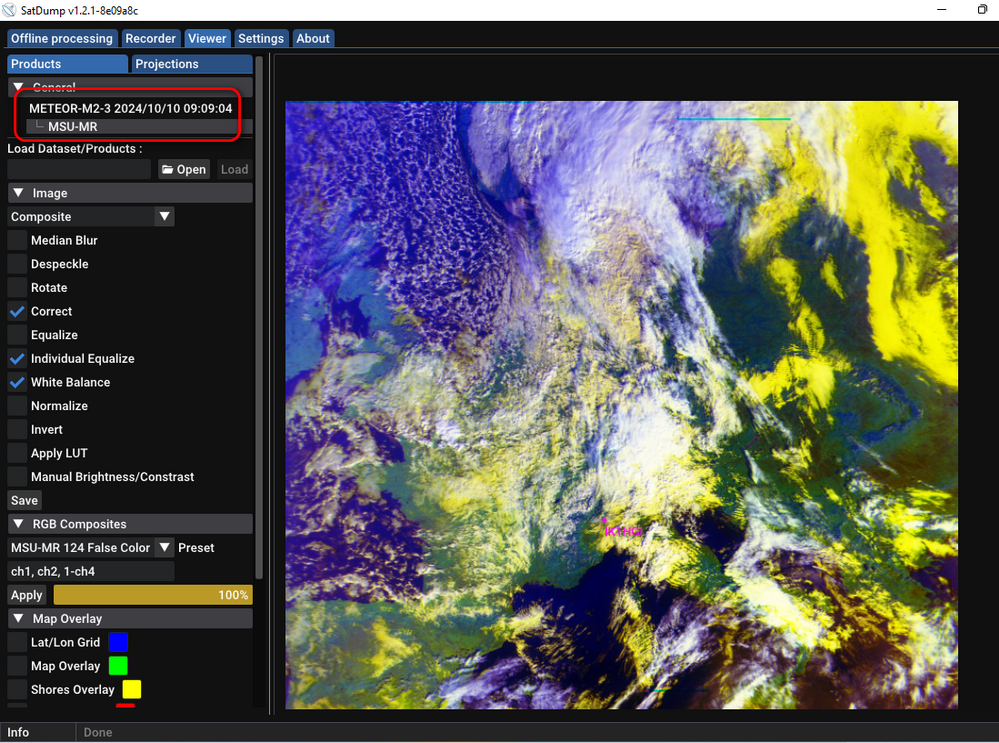This screenshot has width=999, height=743.
Task: Enable the Median Blur checkbox
Action: point(17,240)
